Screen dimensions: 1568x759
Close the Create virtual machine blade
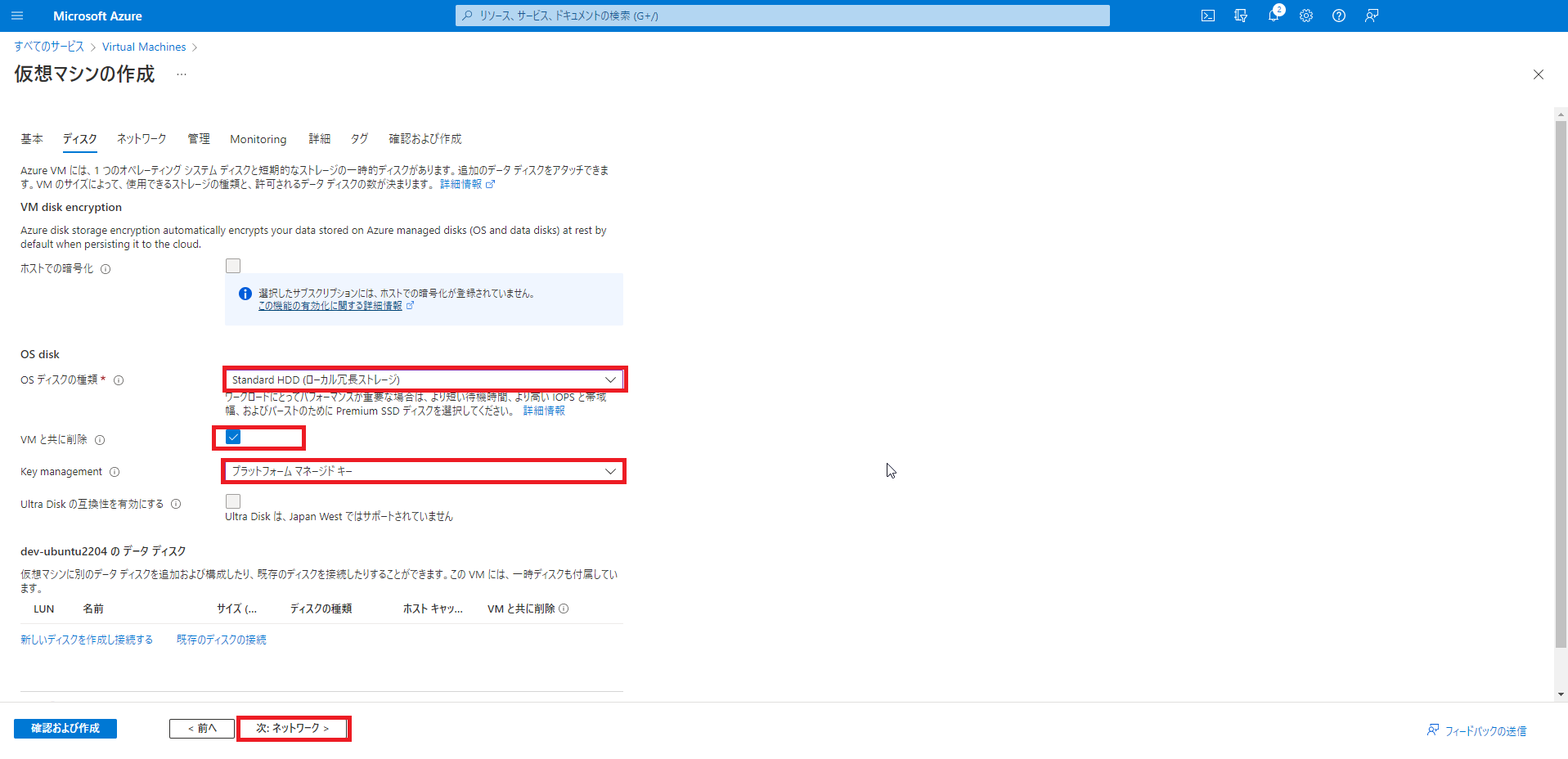click(1539, 74)
